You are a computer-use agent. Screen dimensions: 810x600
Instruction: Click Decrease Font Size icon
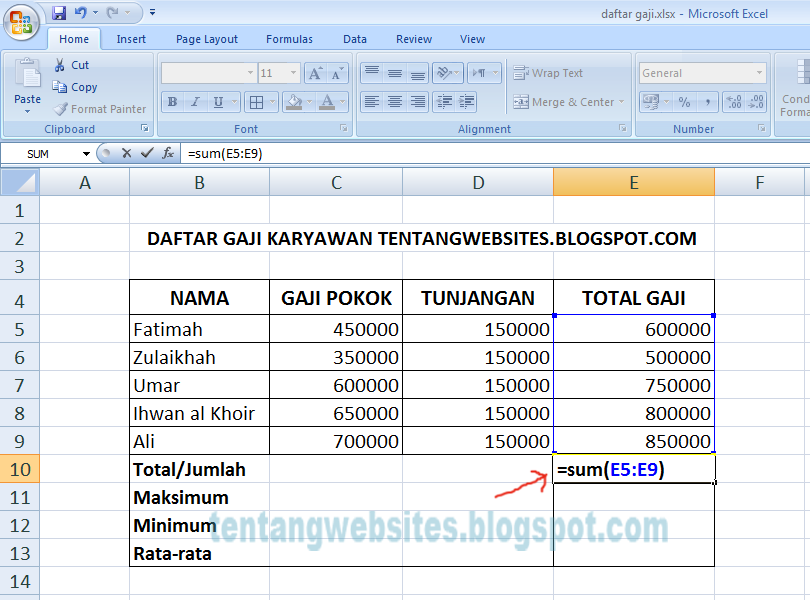tap(337, 73)
